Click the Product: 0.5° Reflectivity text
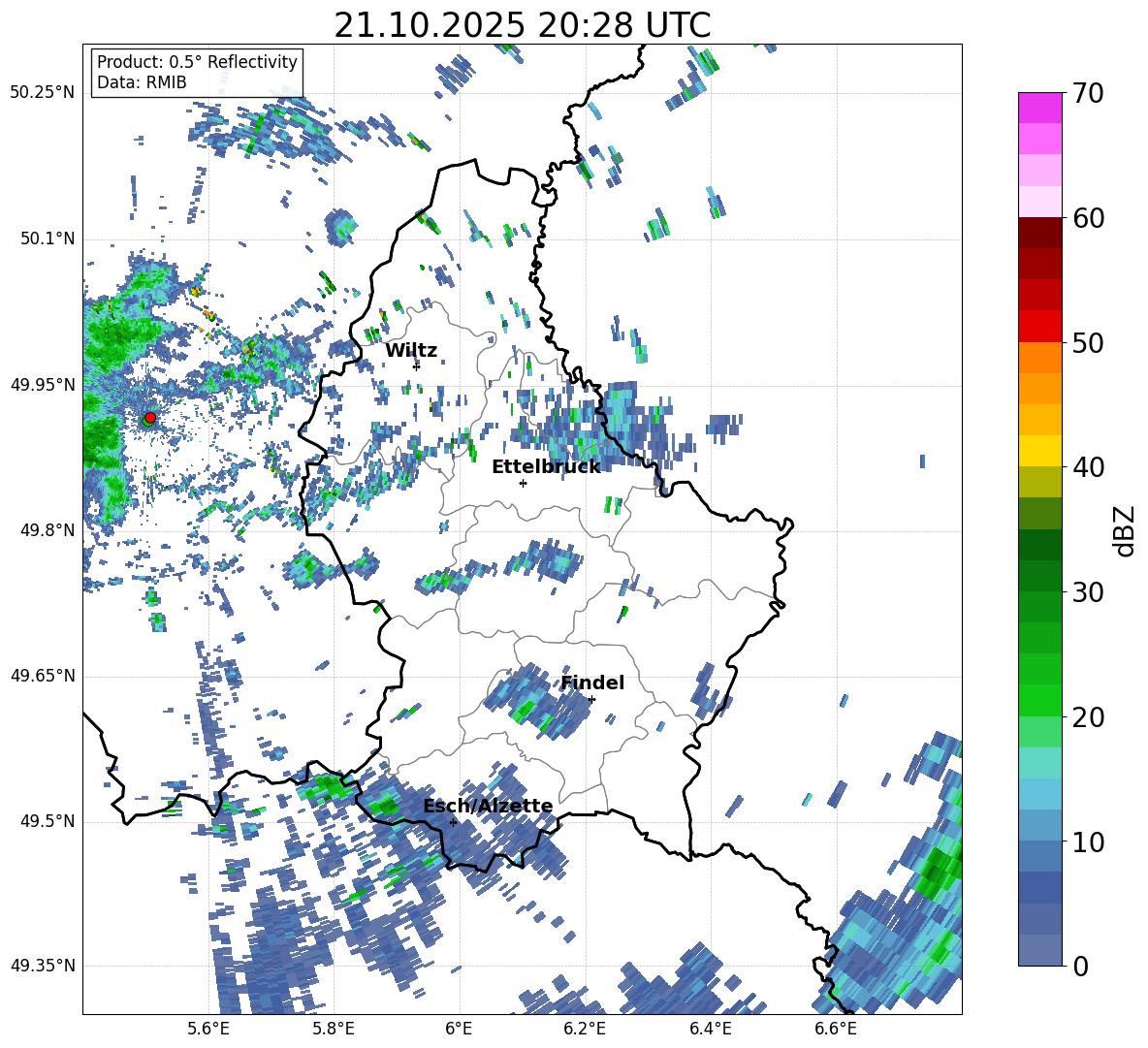The height and width of the screenshot is (1048, 1148). click(x=197, y=62)
